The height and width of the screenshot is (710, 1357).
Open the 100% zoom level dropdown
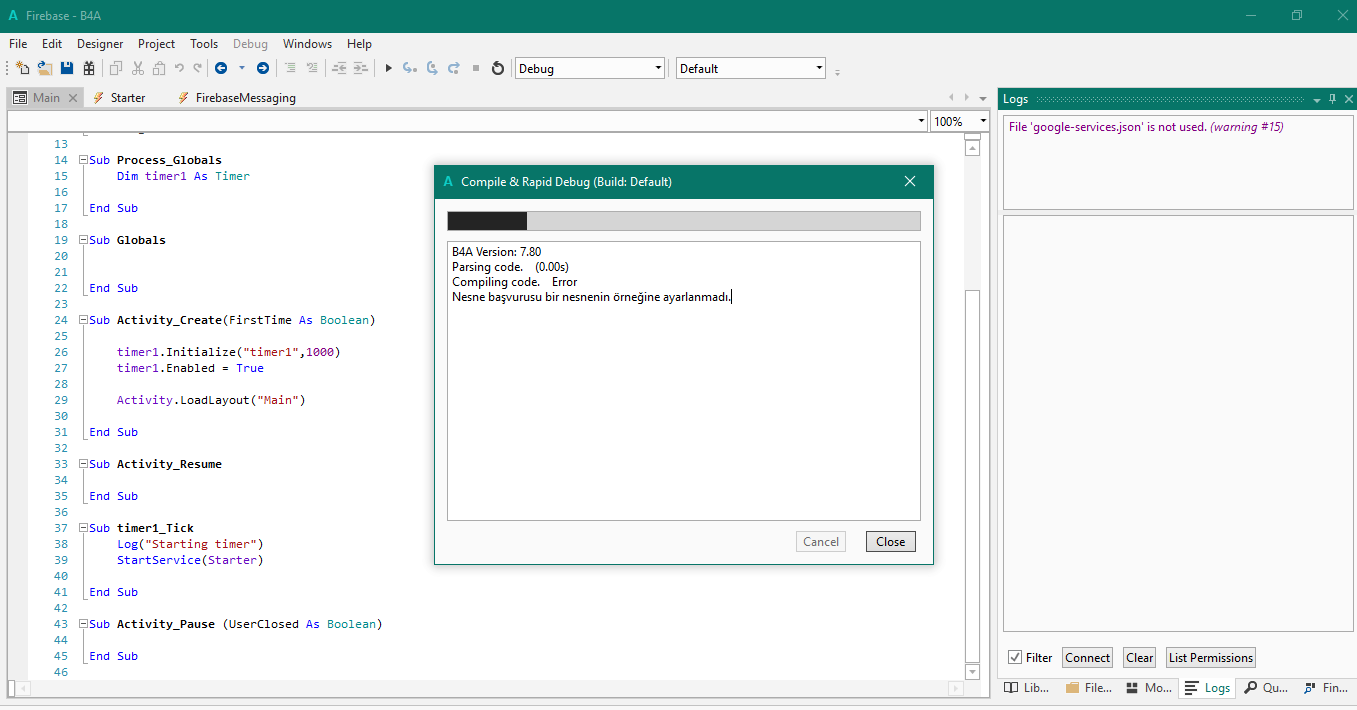coord(982,121)
